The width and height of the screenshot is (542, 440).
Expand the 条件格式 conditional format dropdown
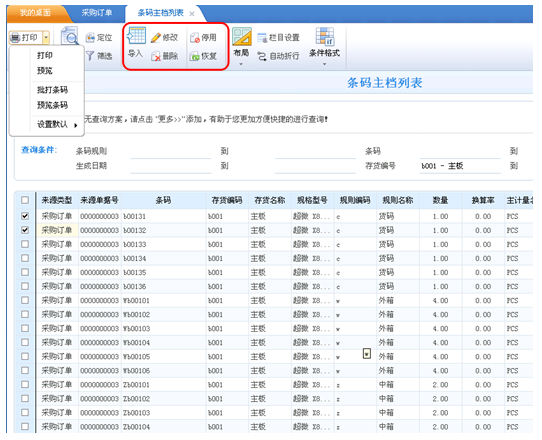324,64
